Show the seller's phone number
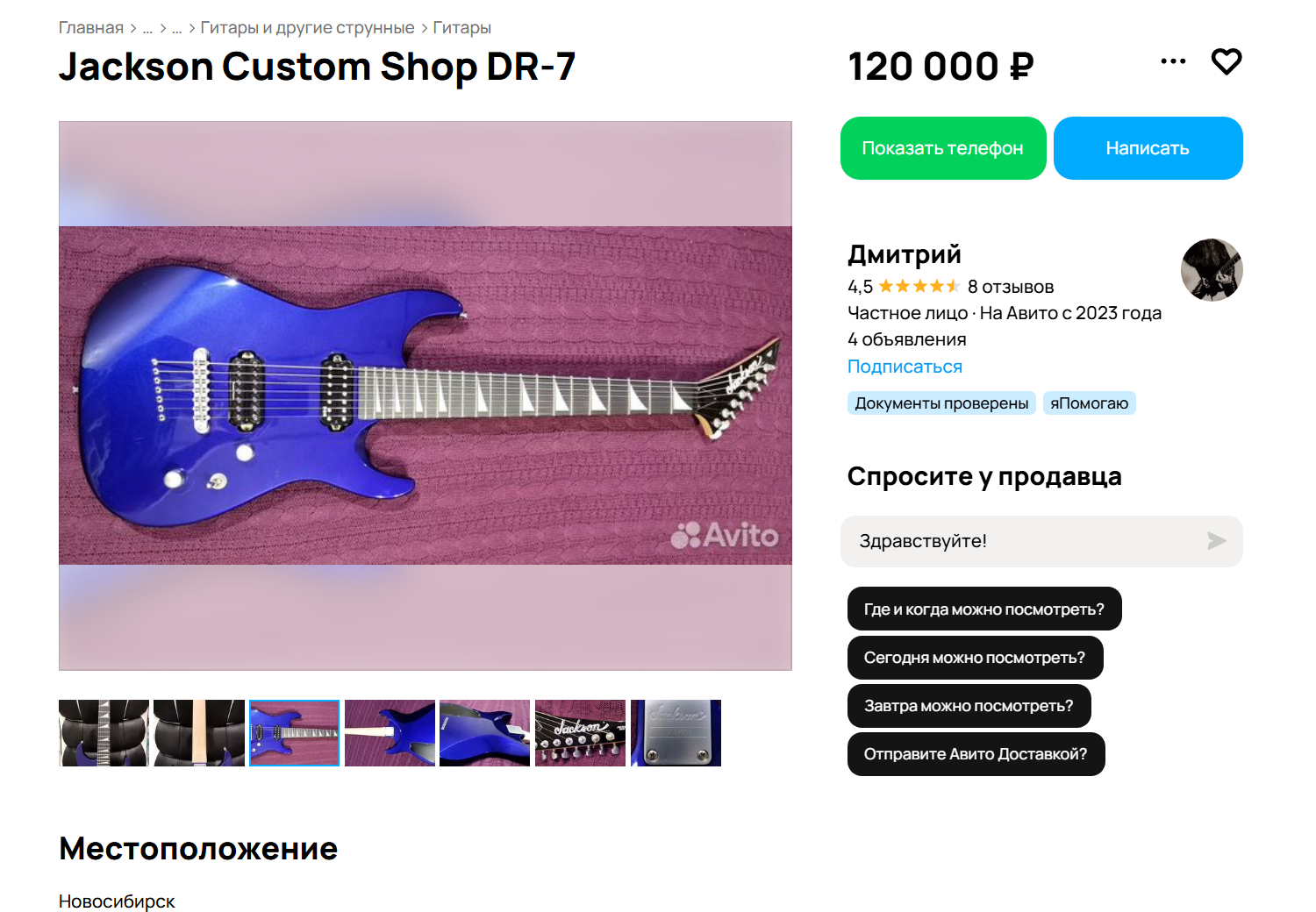Image resolution: width=1316 pixels, height=912 pixels. pos(943,148)
